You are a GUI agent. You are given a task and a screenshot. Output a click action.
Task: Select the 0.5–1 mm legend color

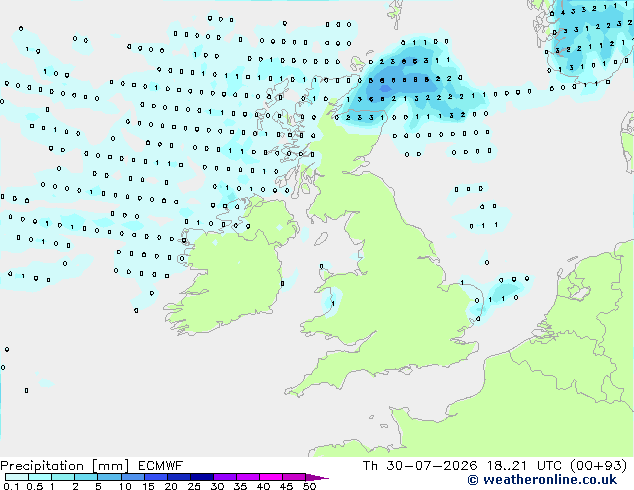(x=40, y=477)
